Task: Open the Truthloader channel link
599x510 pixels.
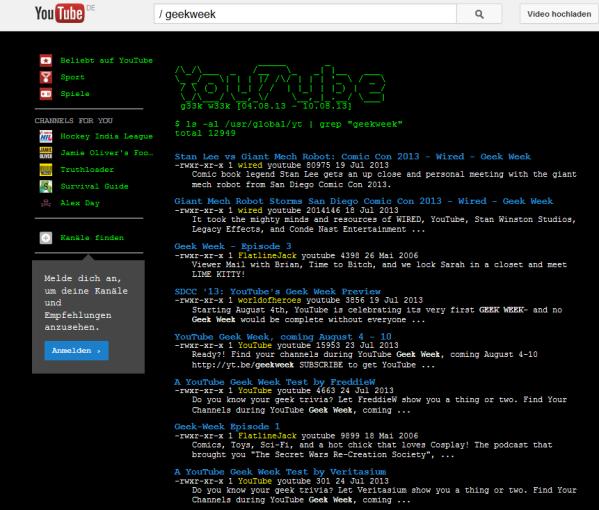Action: pyautogui.click(x=87, y=170)
